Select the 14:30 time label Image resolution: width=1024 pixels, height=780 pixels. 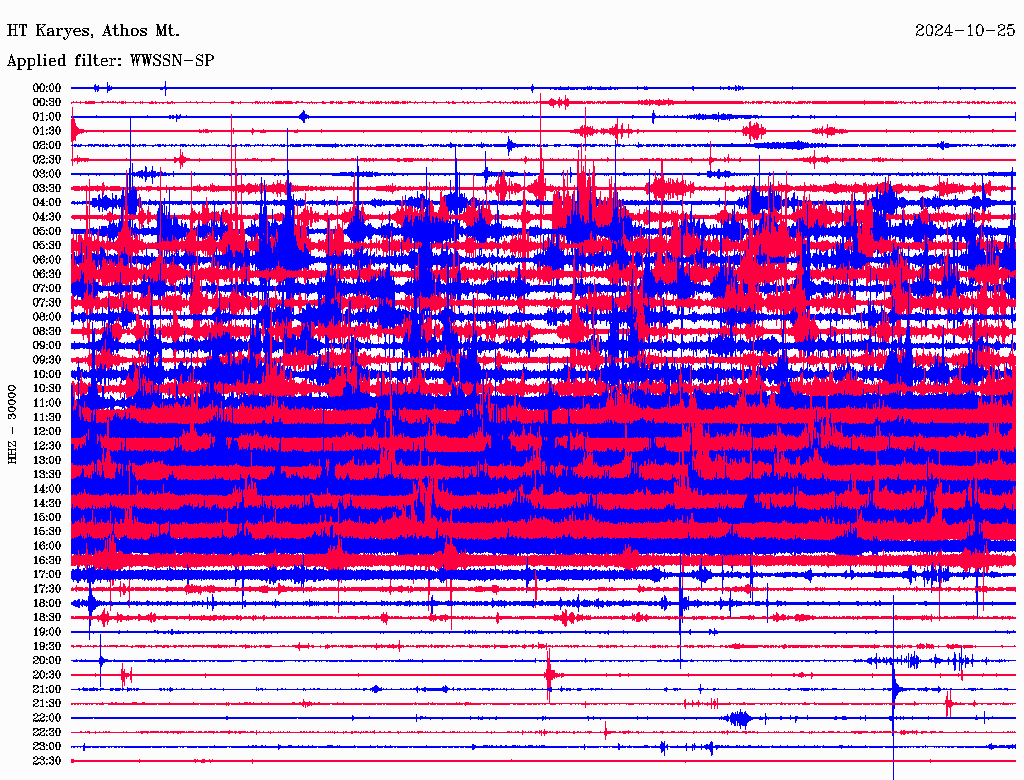pyautogui.click(x=47, y=504)
